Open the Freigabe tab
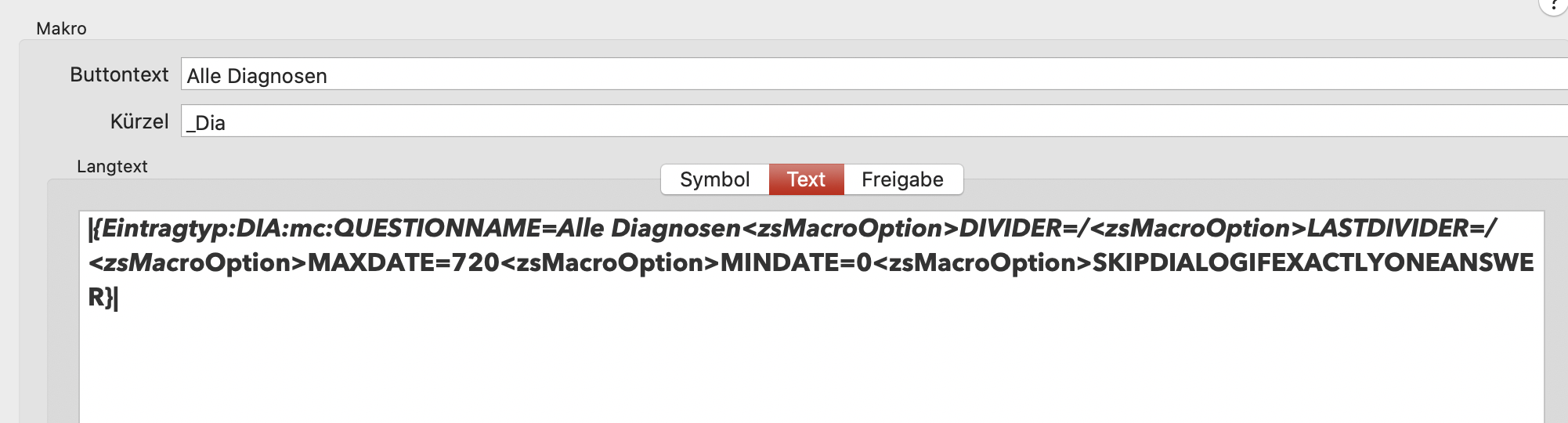The width and height of the screenshot is (1568, 423). 902,179
